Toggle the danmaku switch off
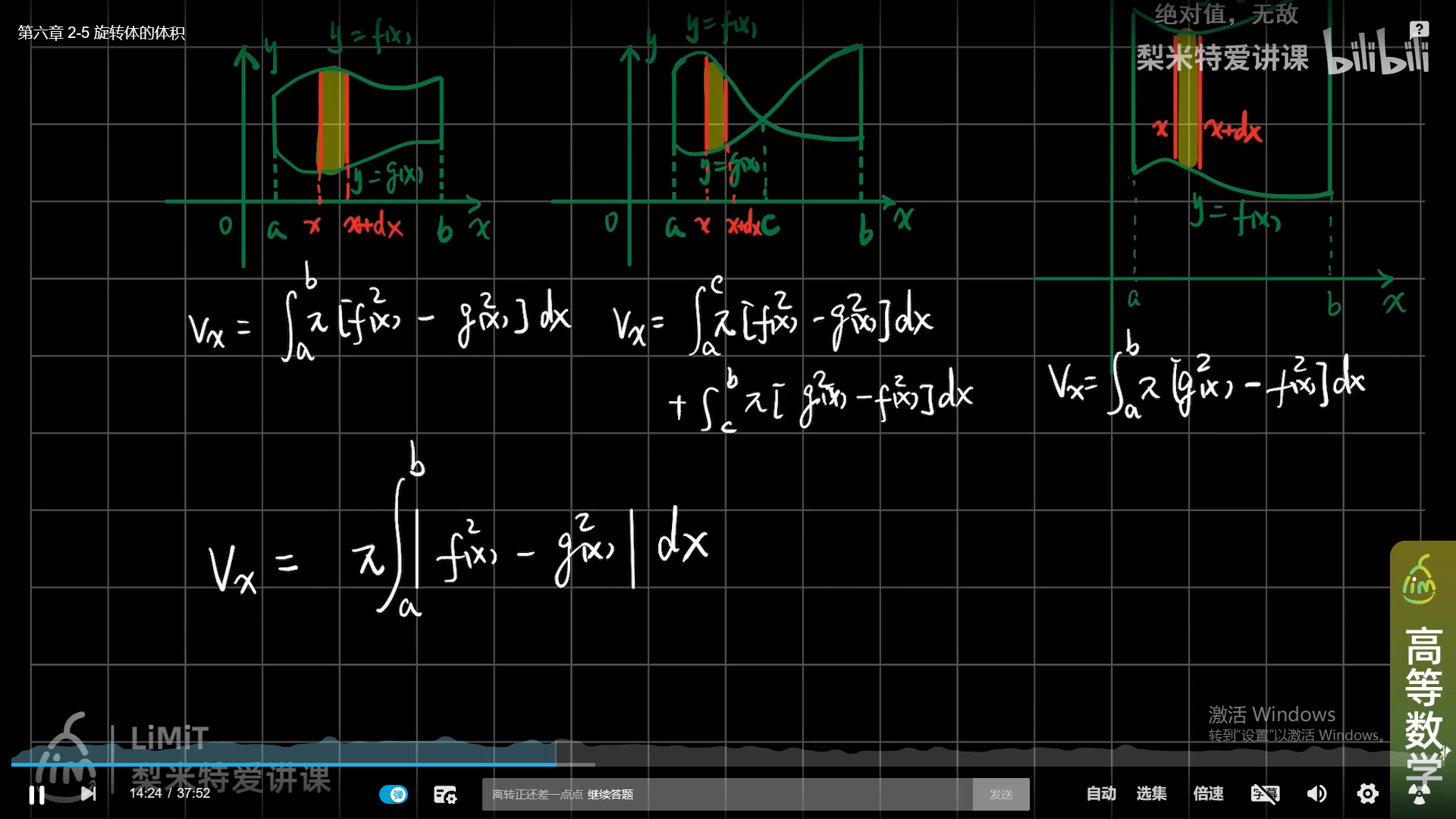Viewport: 1456px width, 819px height. click(394, 794)
